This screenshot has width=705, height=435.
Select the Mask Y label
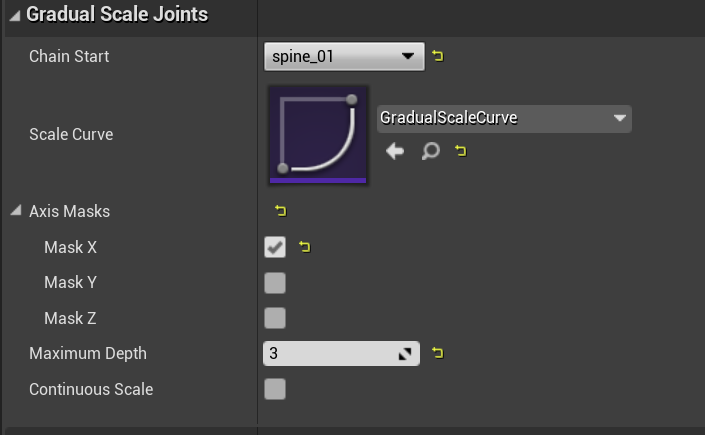(x=70, y=283)
